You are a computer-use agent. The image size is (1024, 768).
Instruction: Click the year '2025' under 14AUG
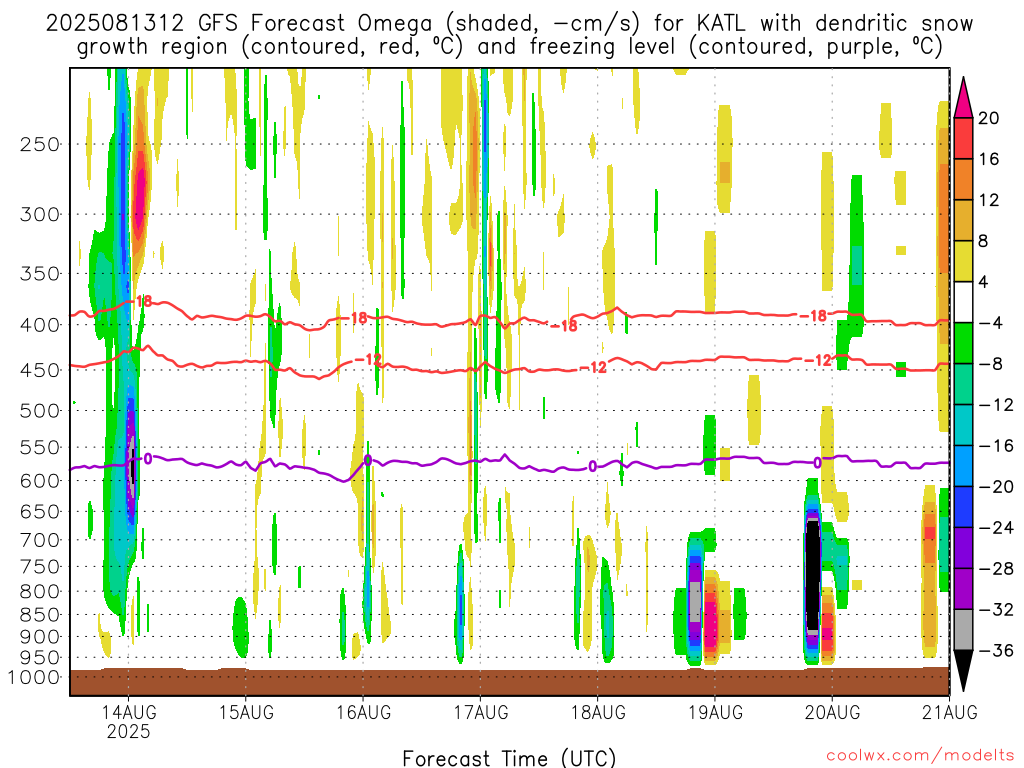point(129,731)
